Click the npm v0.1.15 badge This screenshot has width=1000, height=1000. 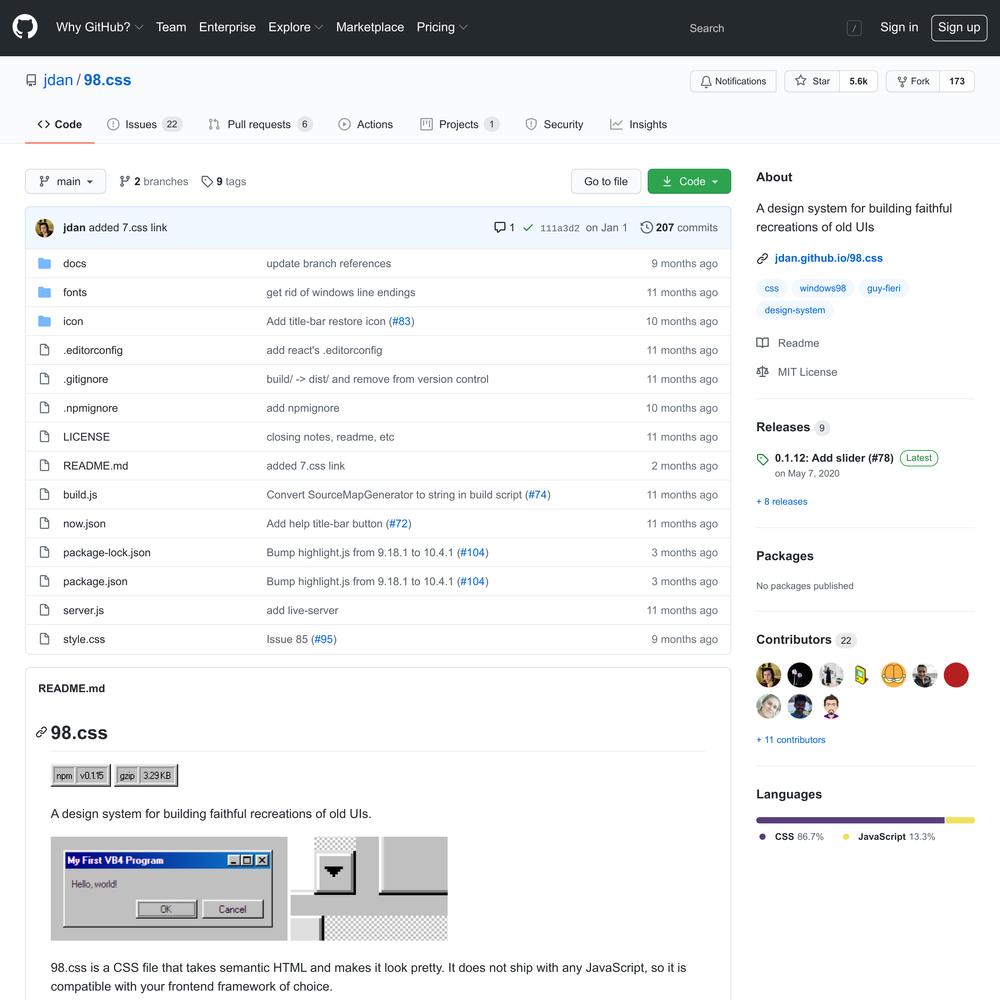[x=81, y=776]
